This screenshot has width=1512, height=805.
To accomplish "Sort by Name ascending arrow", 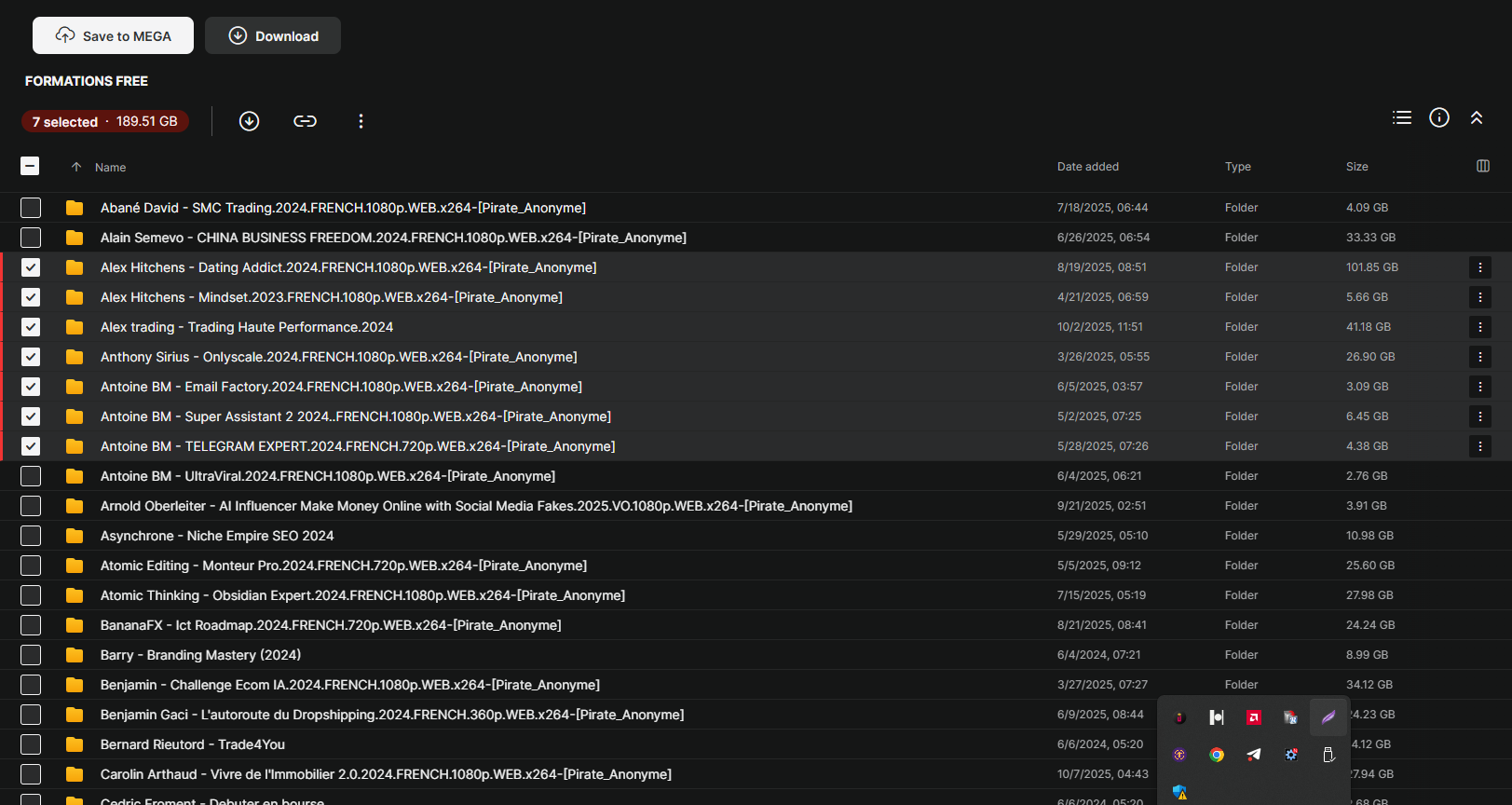I will click(x=76, y=167).
